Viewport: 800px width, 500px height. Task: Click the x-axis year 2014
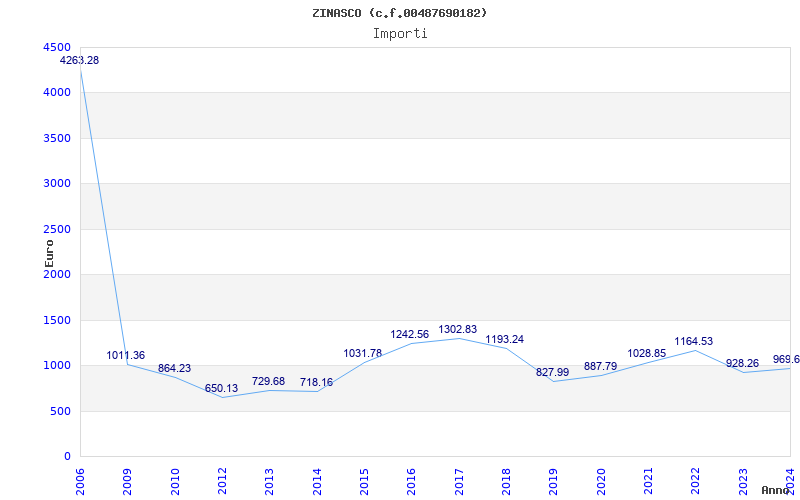[x=317, y=481]
